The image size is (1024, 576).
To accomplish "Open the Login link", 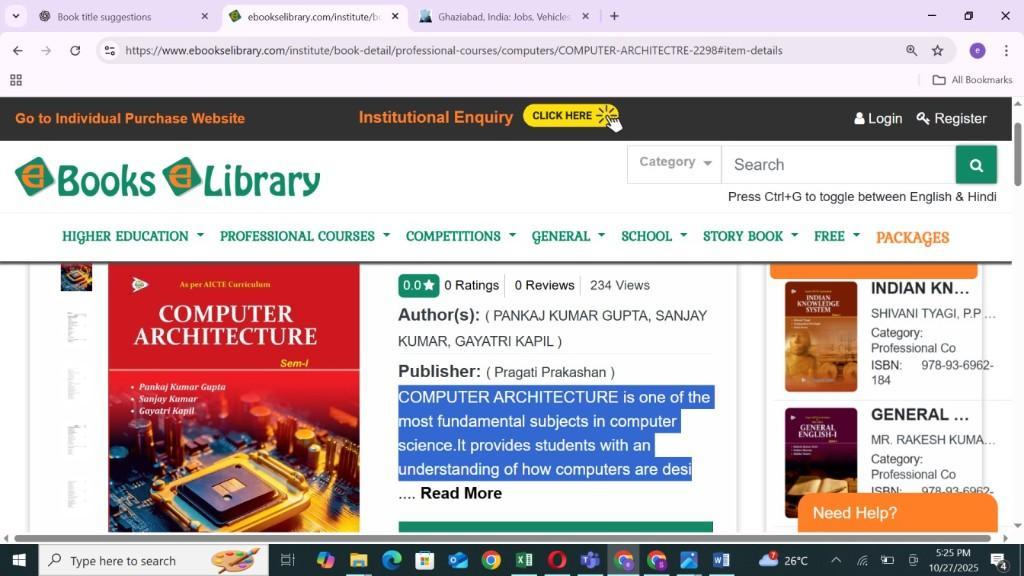I will [878, 118].
